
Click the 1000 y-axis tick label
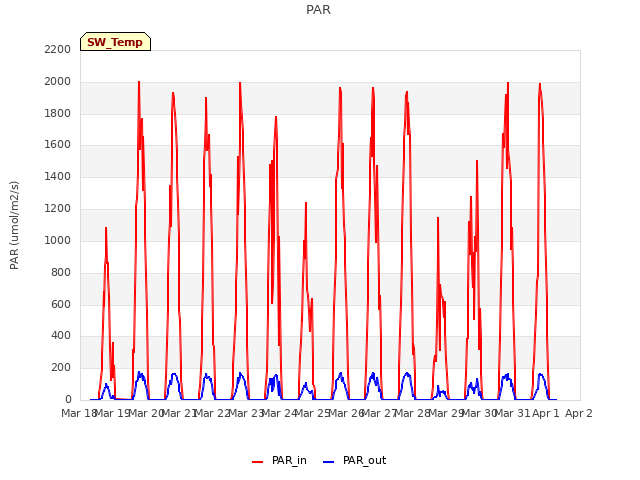58,240
